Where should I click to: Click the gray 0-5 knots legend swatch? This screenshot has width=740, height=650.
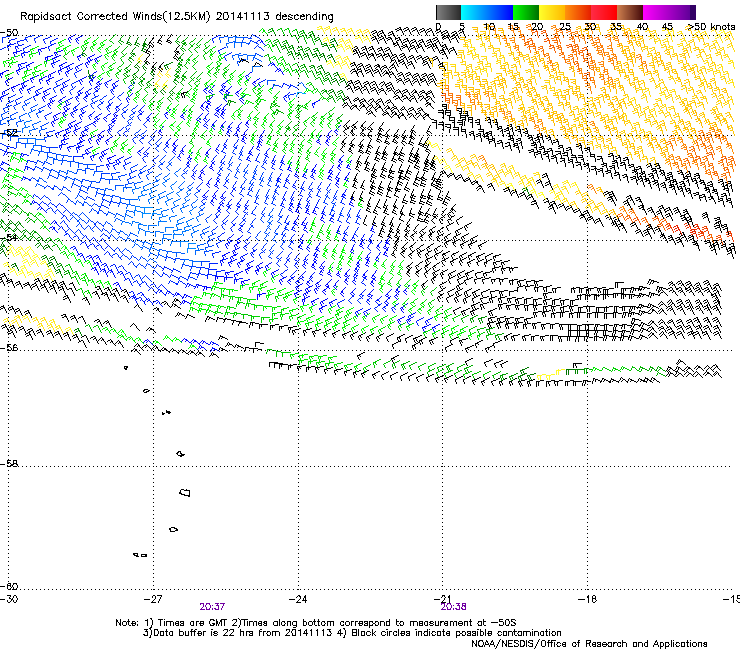pyautogui.click(x=448, y=12)
